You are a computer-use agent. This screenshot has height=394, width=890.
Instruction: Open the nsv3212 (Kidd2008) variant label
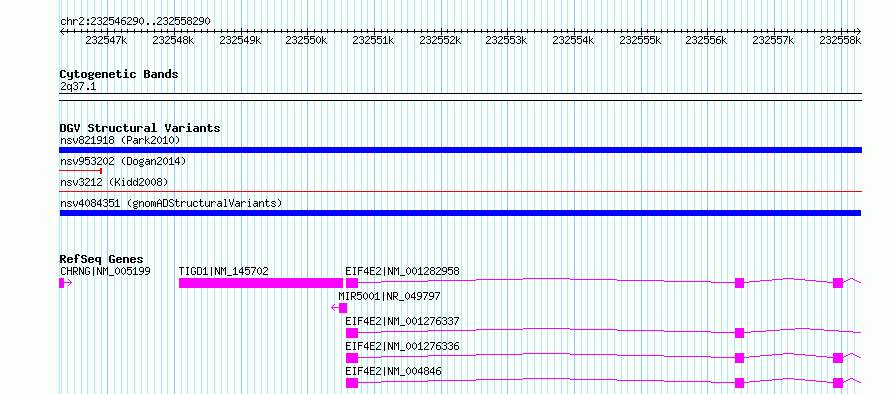(114, 182)
